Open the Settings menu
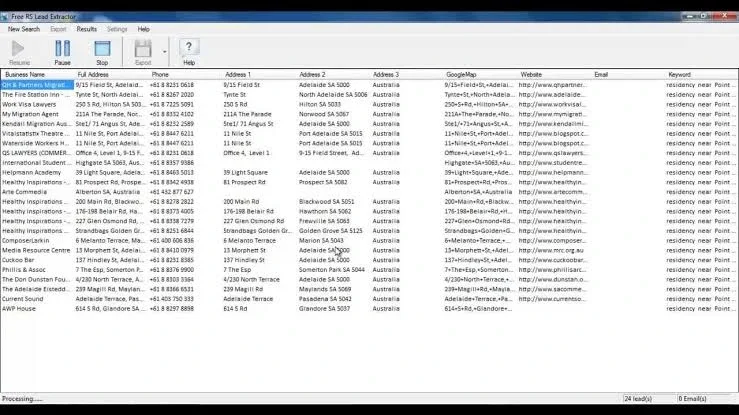739x415 pixels. point(117,29)
